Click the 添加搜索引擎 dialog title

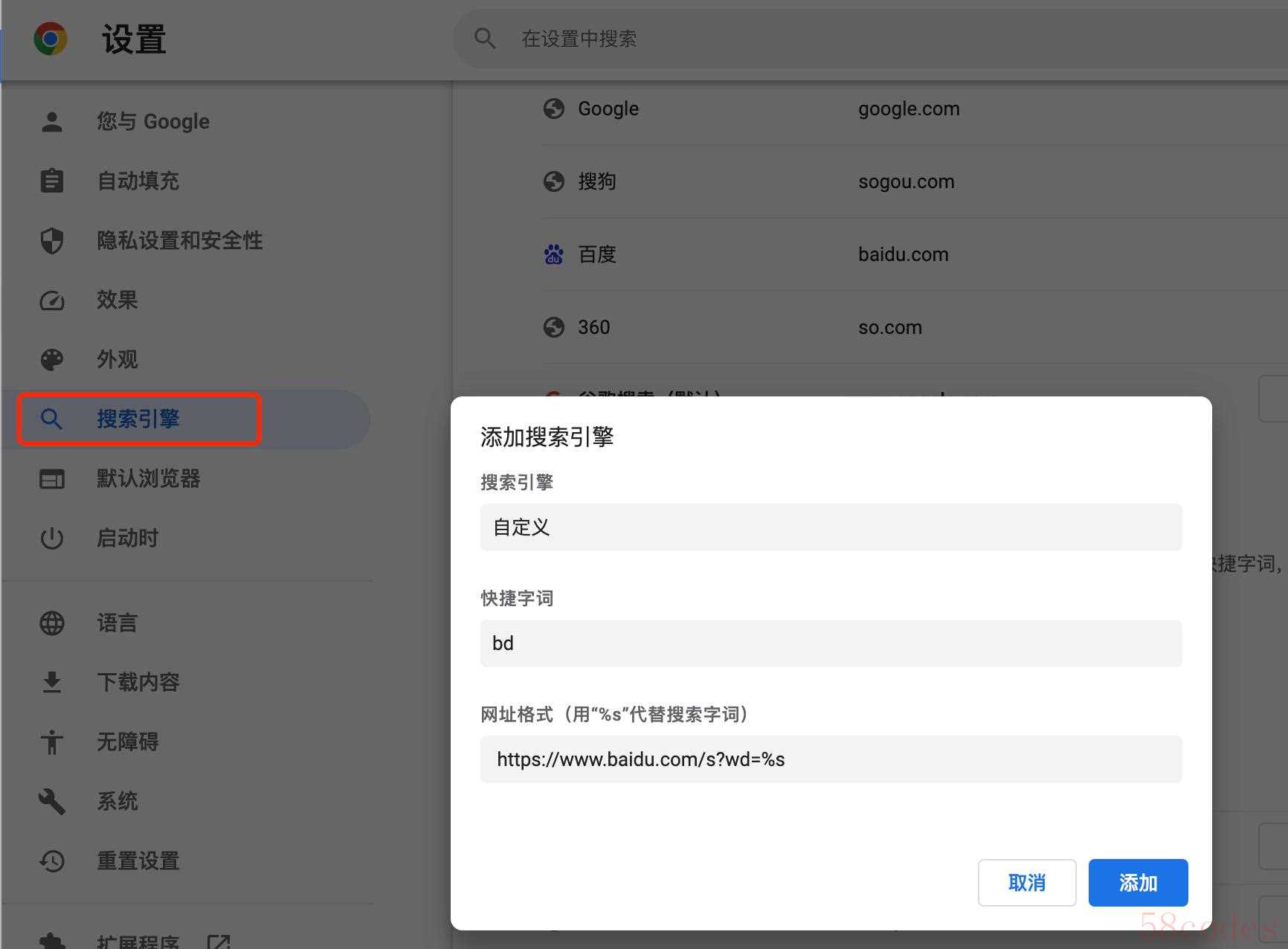547,437
